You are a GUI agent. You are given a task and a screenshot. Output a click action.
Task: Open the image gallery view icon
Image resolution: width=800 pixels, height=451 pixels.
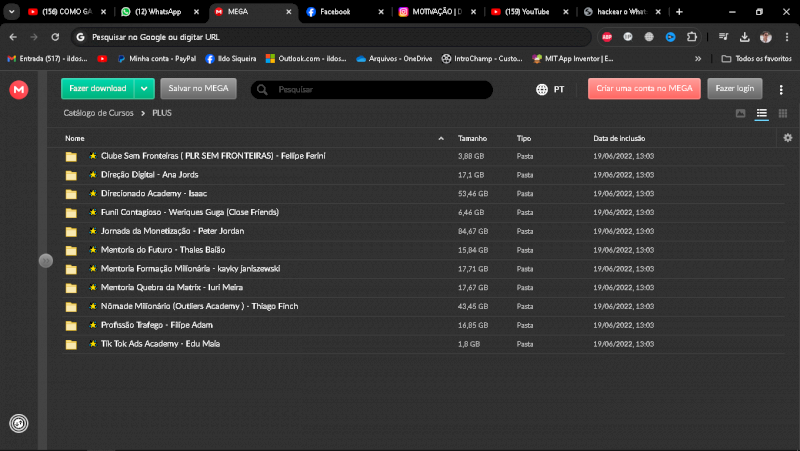coord(740,114)
